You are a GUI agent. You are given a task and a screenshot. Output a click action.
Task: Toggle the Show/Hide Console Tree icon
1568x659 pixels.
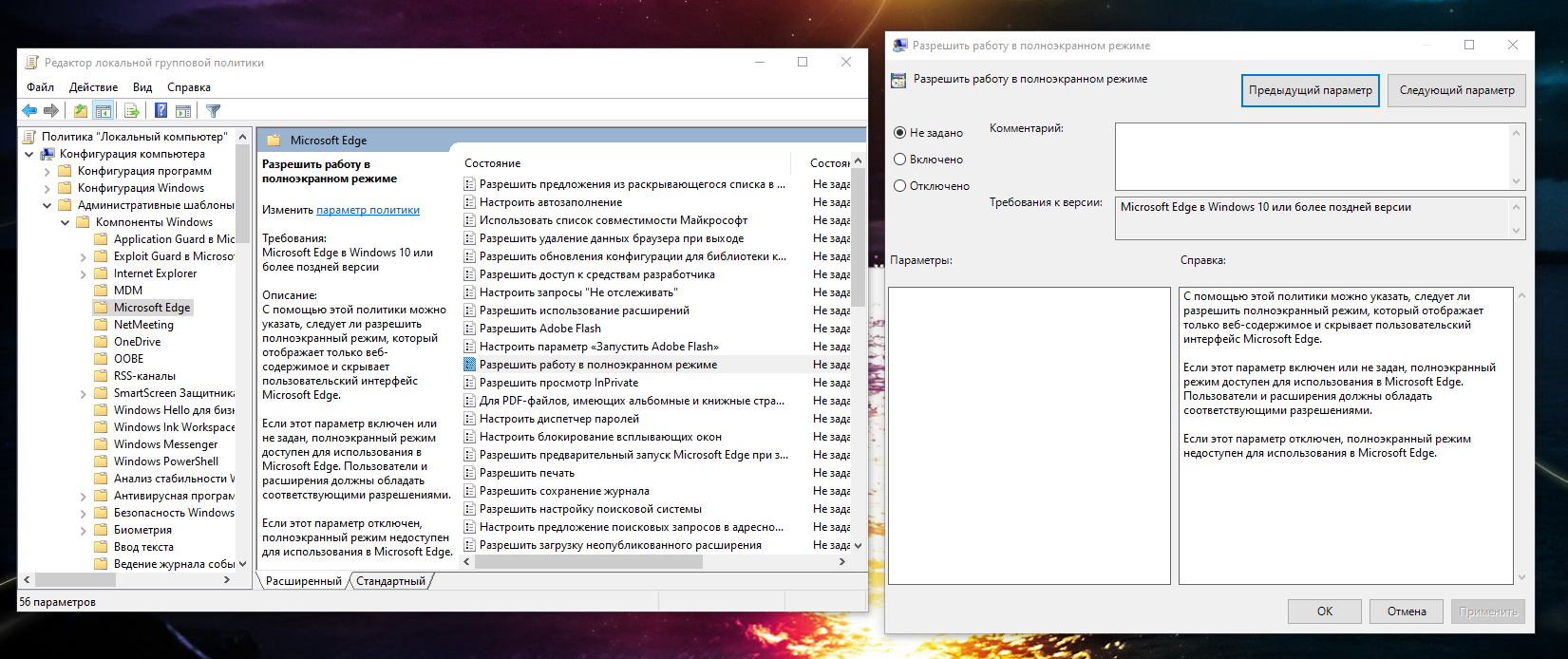coord(103,111)
